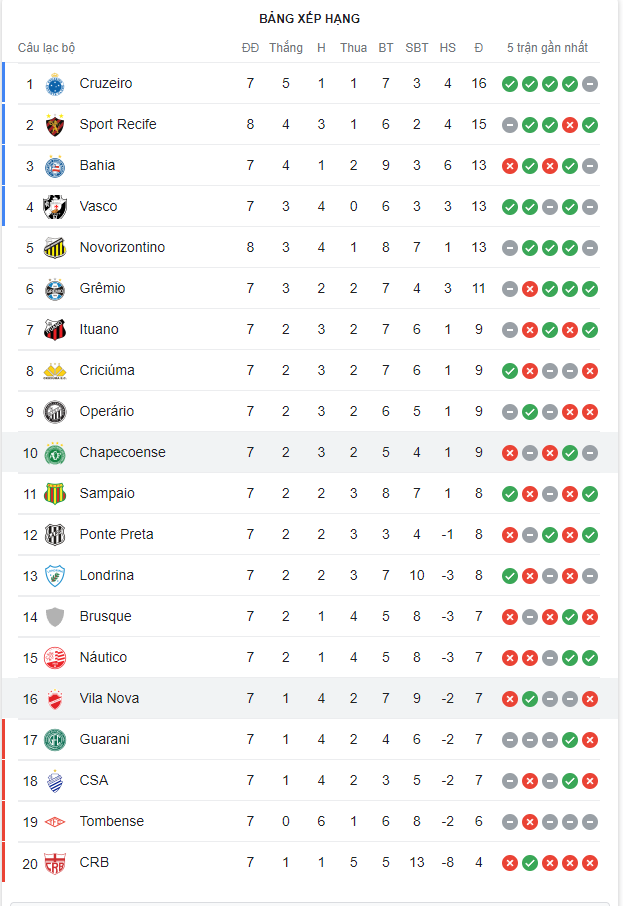Viewport: 623px width, 906px height.
Task: Open the Ponte Preta team name link
Action: pos(116,534)
